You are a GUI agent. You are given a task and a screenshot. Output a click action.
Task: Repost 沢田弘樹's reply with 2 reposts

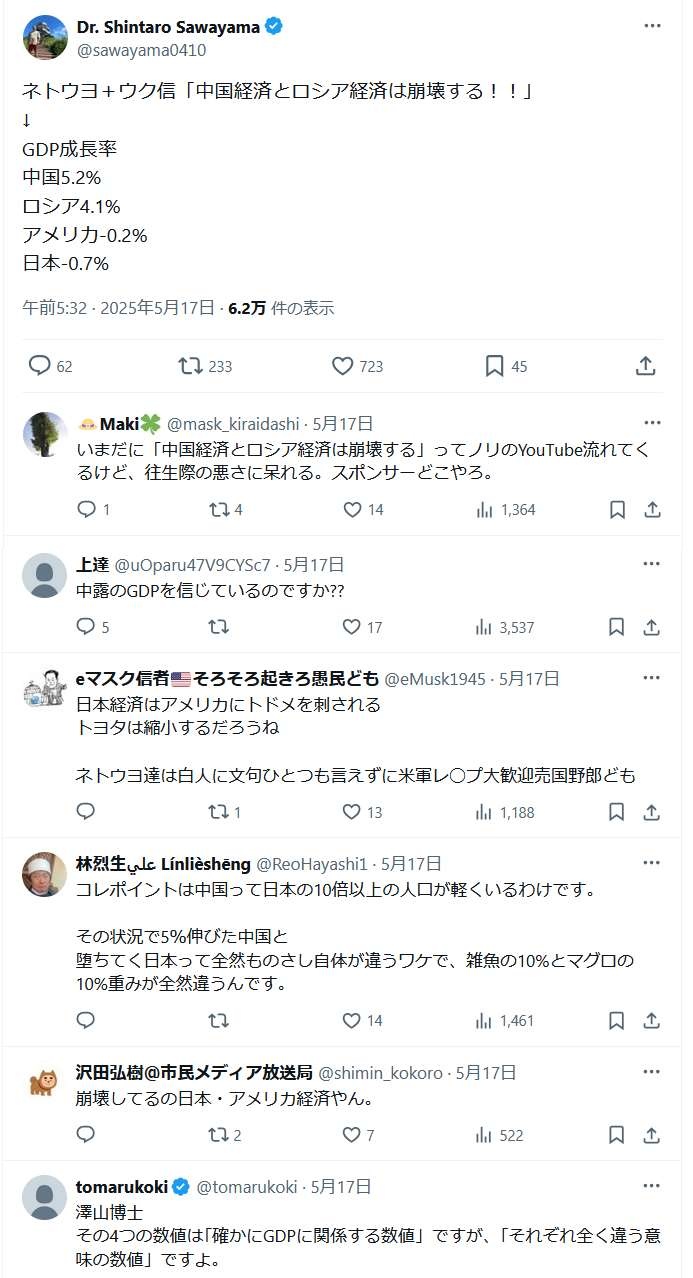[218, 1135]
